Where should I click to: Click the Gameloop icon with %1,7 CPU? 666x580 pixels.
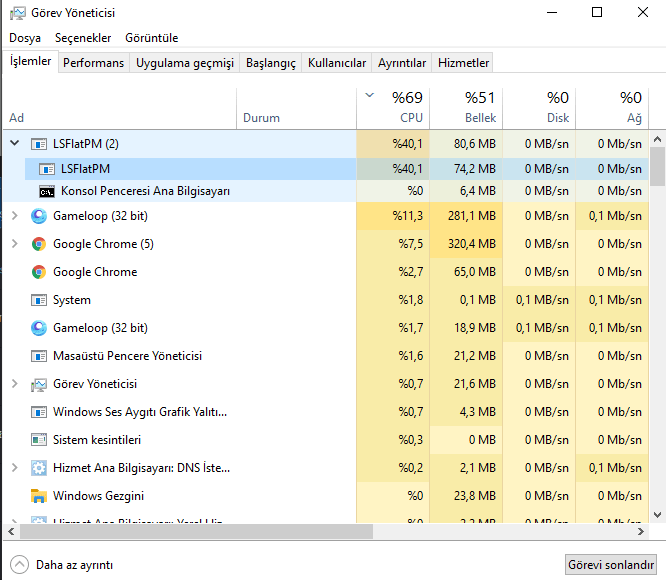[x=39, y=328]
